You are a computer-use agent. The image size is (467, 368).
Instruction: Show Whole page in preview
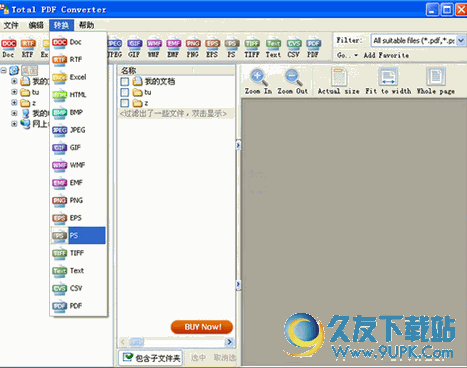click(x=436, y=81)
